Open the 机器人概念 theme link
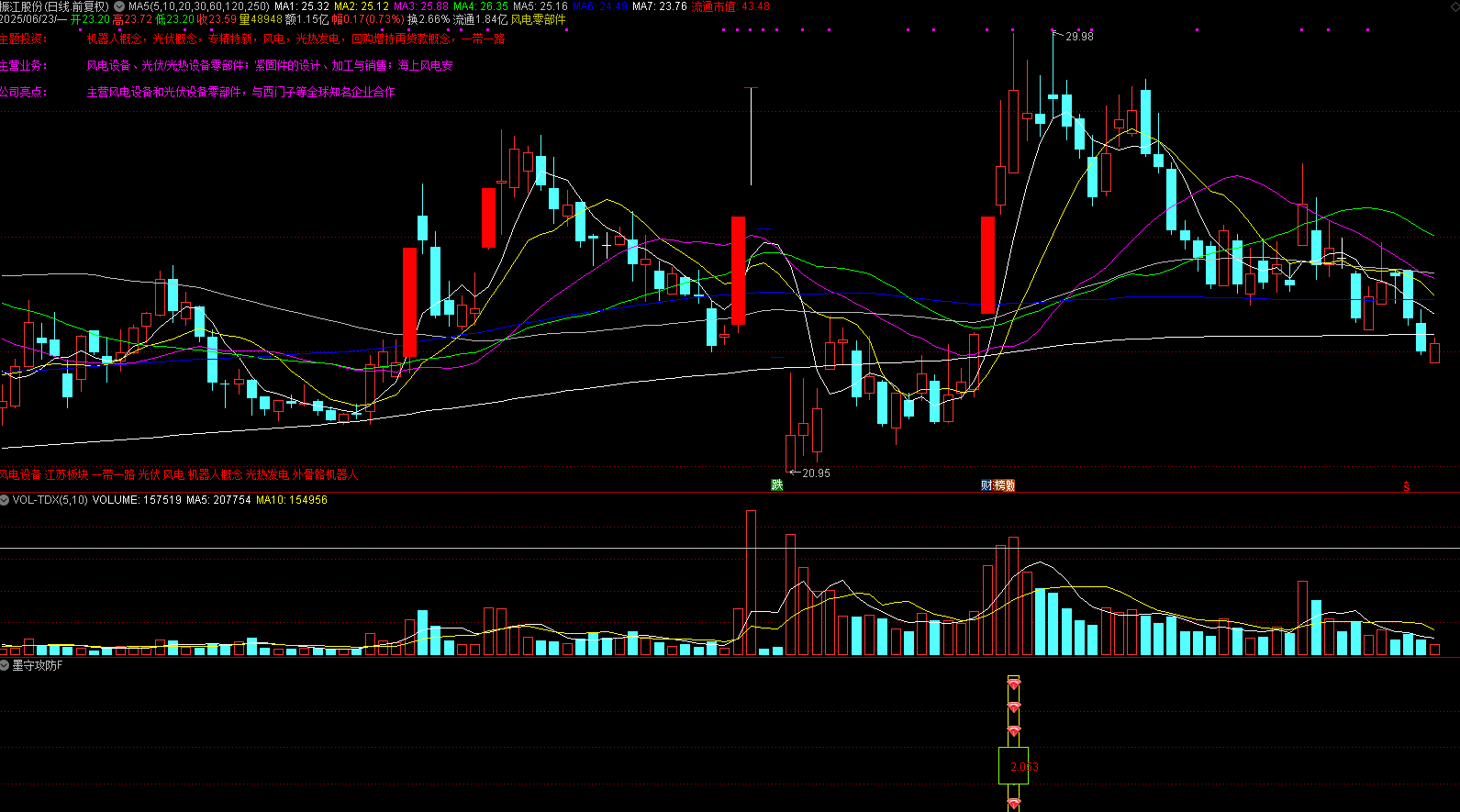Image resolution: width=1460 pixels, height=812 pixels. [115, 39]
